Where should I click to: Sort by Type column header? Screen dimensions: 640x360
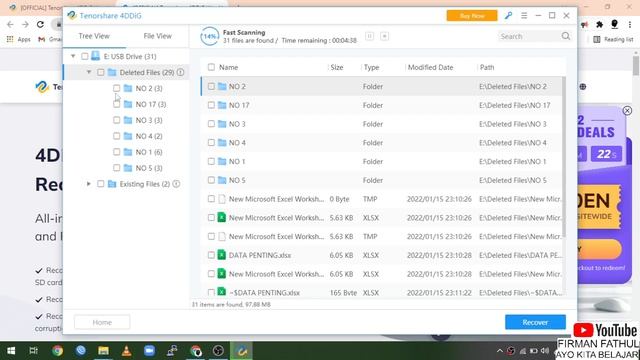point(371,67)
